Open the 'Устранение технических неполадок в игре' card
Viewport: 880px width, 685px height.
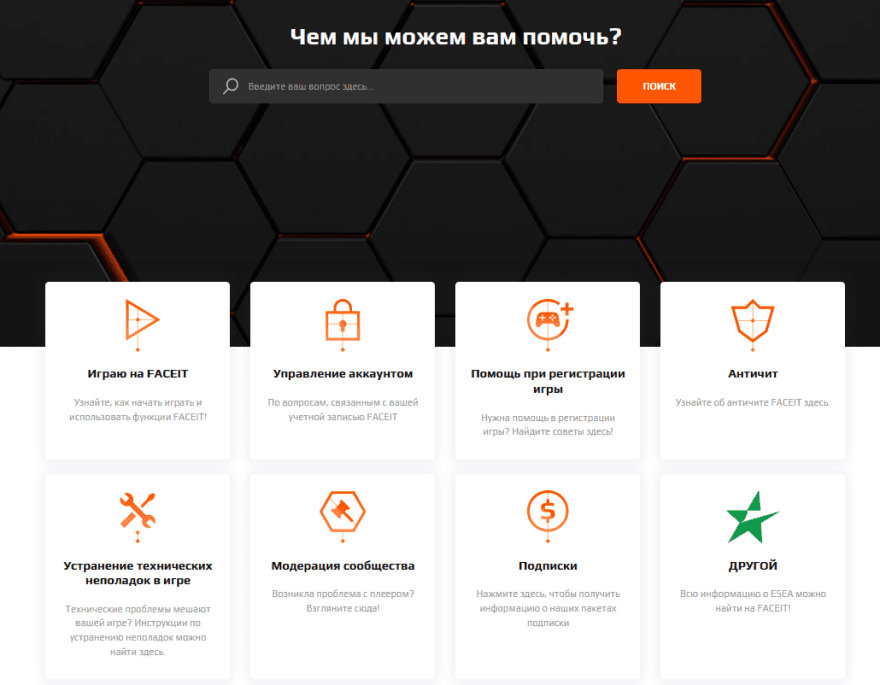pyautogui.click(x=137, y=570)
